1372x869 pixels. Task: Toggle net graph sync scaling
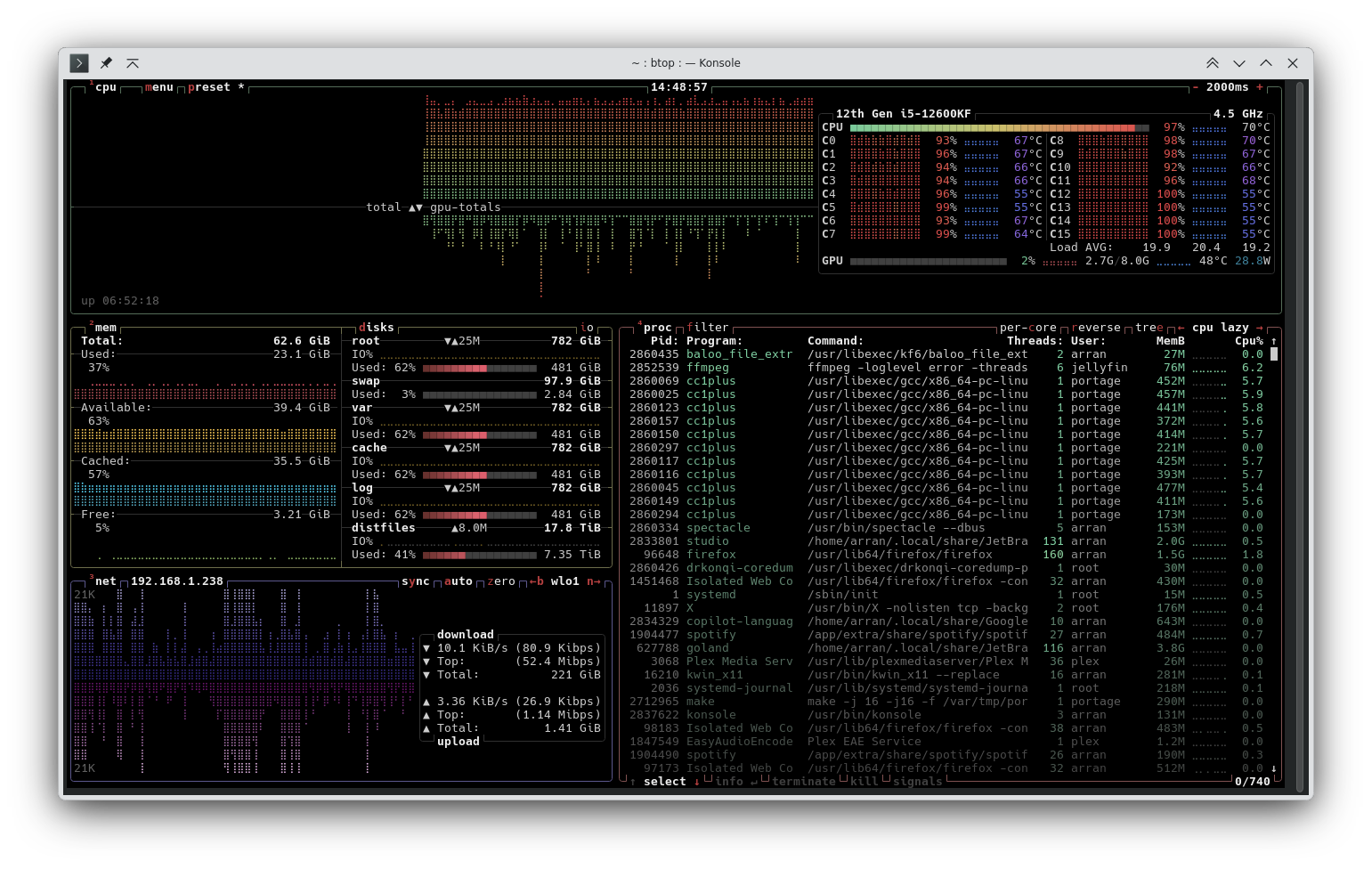[x=416, y=581]
